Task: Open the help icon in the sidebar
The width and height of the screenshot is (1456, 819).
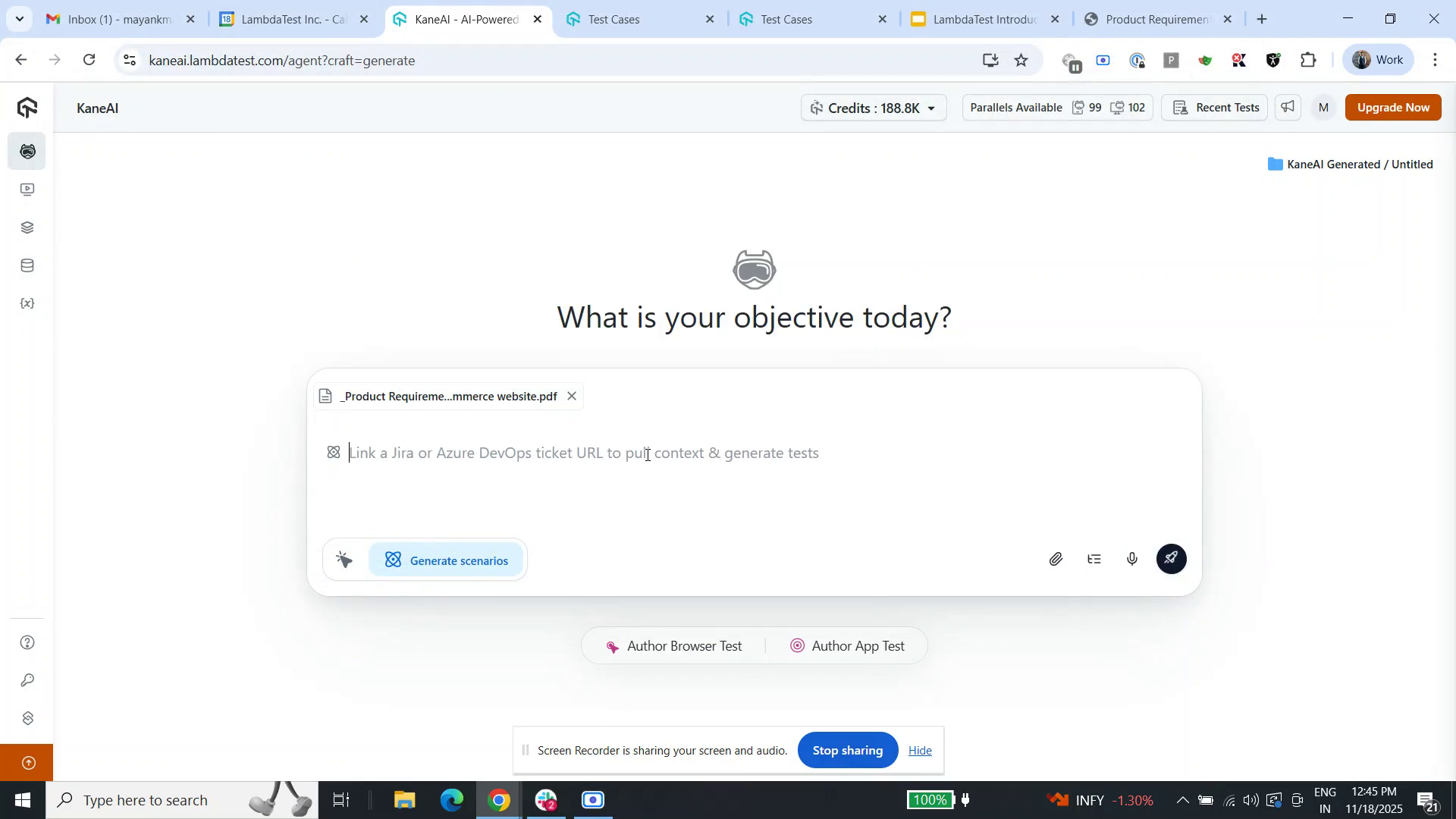Action: pos(27,642)
